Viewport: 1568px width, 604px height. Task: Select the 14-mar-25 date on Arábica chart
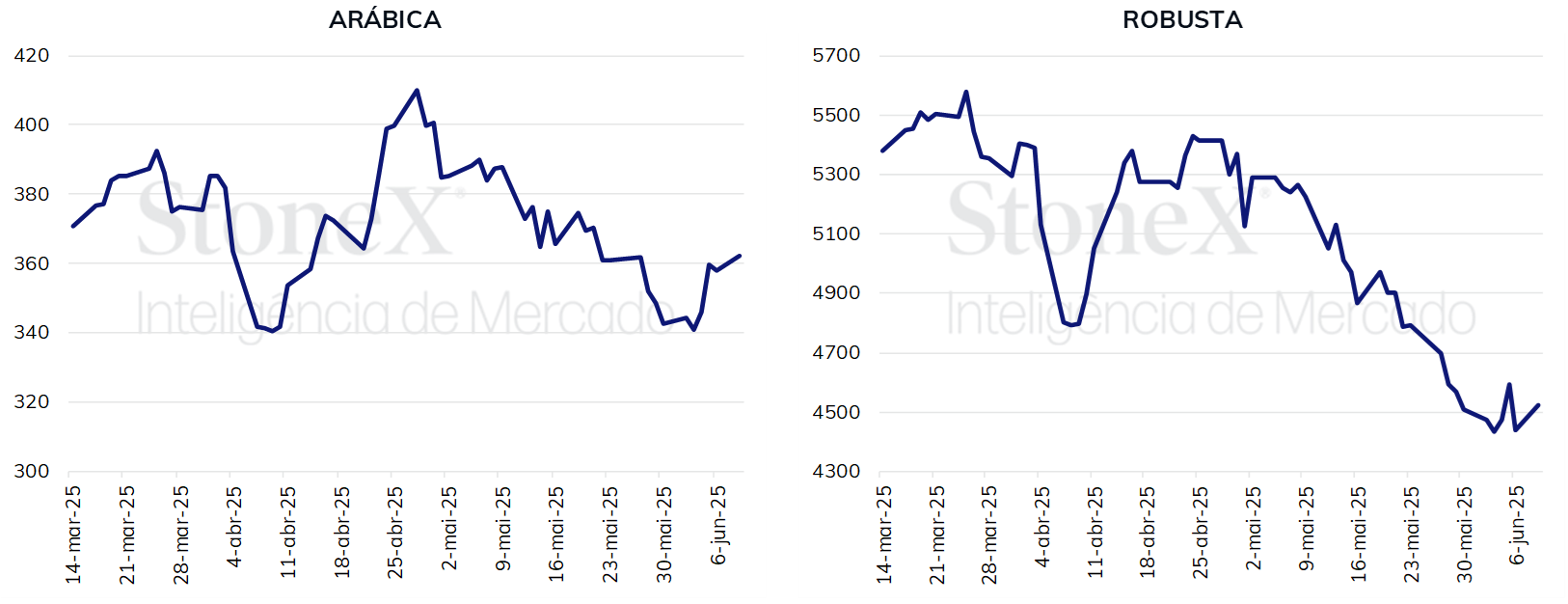73,535
